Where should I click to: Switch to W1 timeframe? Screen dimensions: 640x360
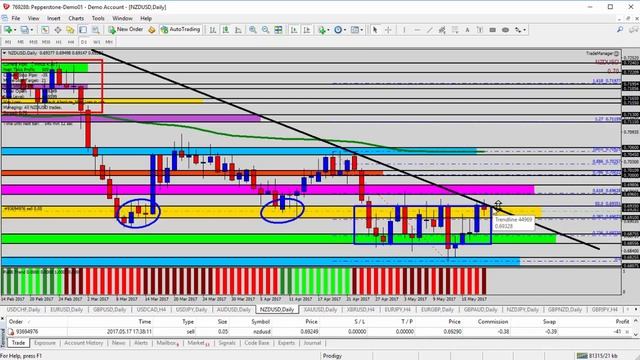[x=96, y=42]
